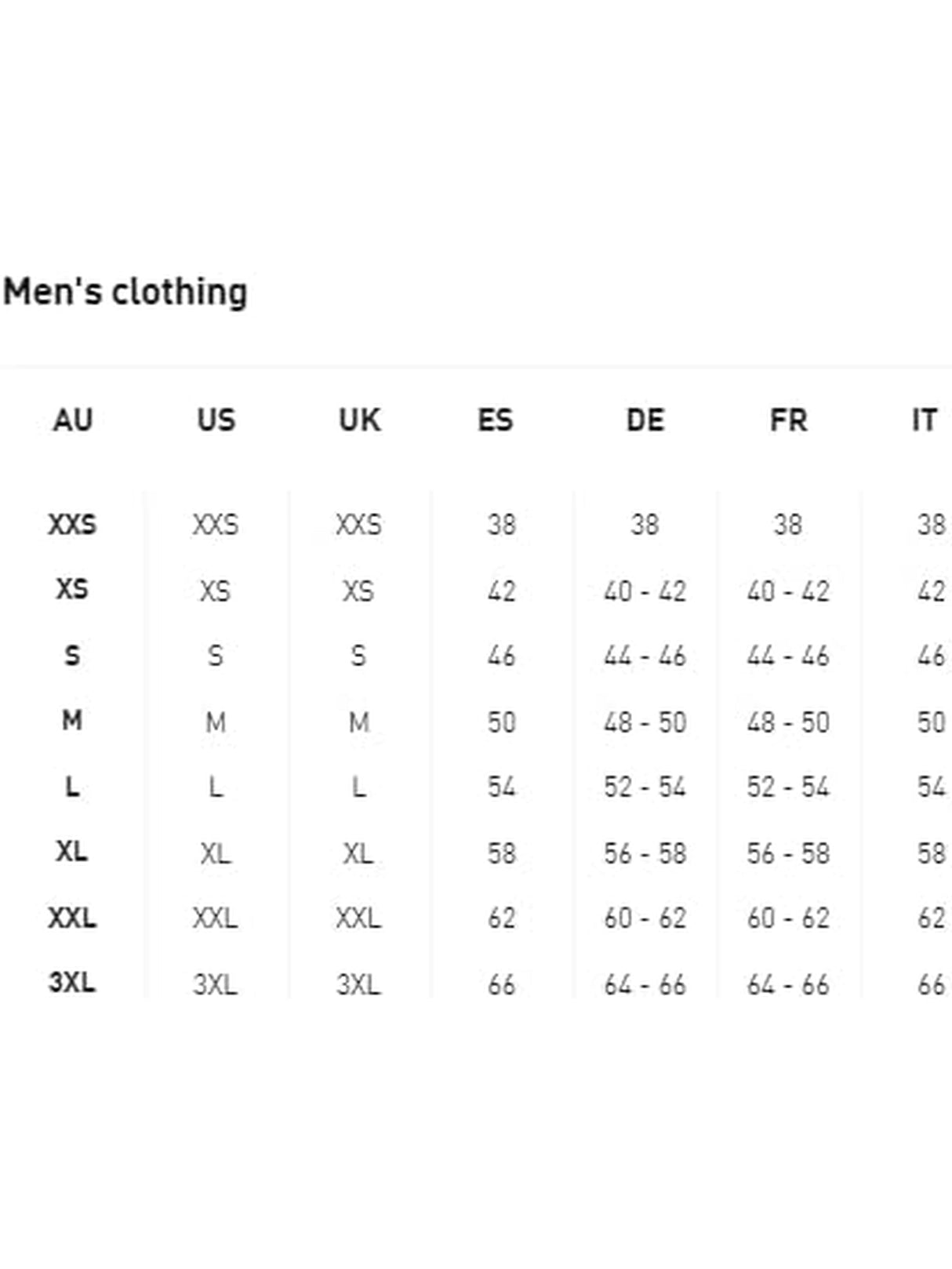Click the ES column header
Image resolution: width=952 pixels, height=1269 pixels.
coord(495,420)
